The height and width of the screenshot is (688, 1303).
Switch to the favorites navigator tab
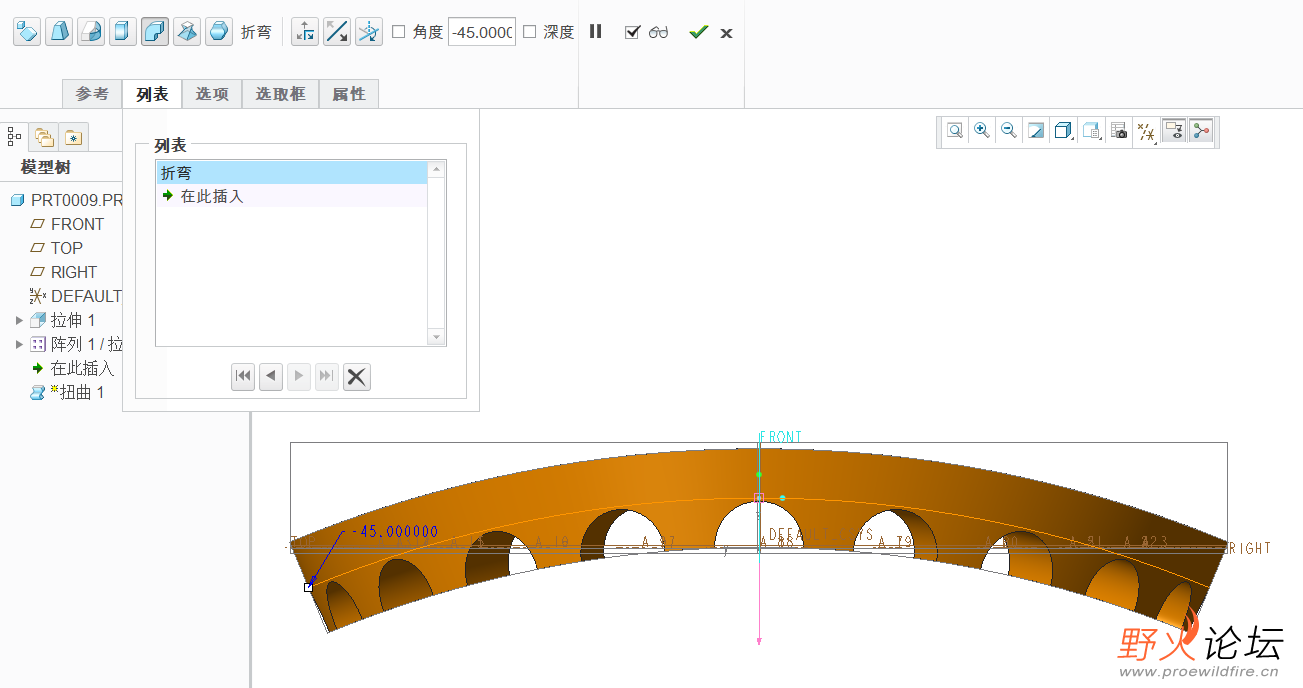(x=74, y=137)
